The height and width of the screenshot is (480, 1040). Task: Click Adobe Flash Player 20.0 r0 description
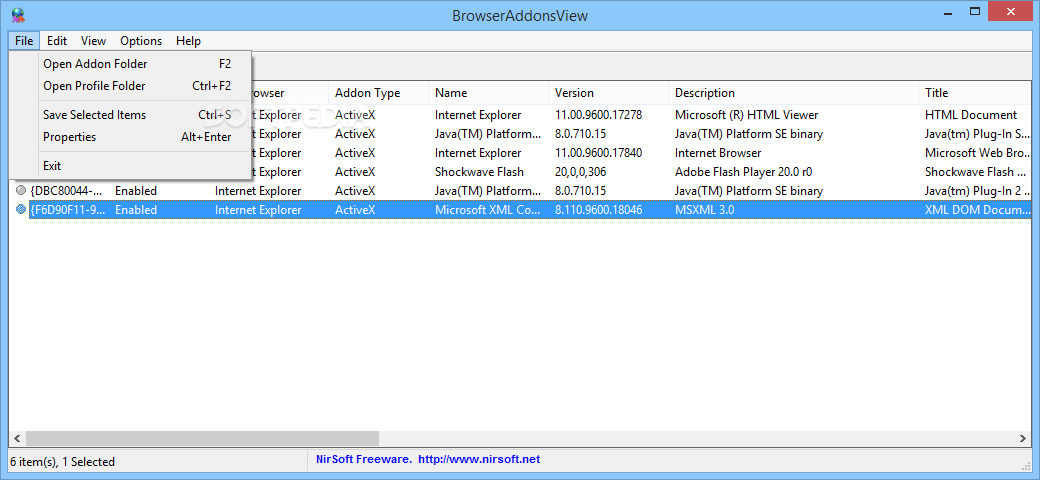tap(744, 172)
